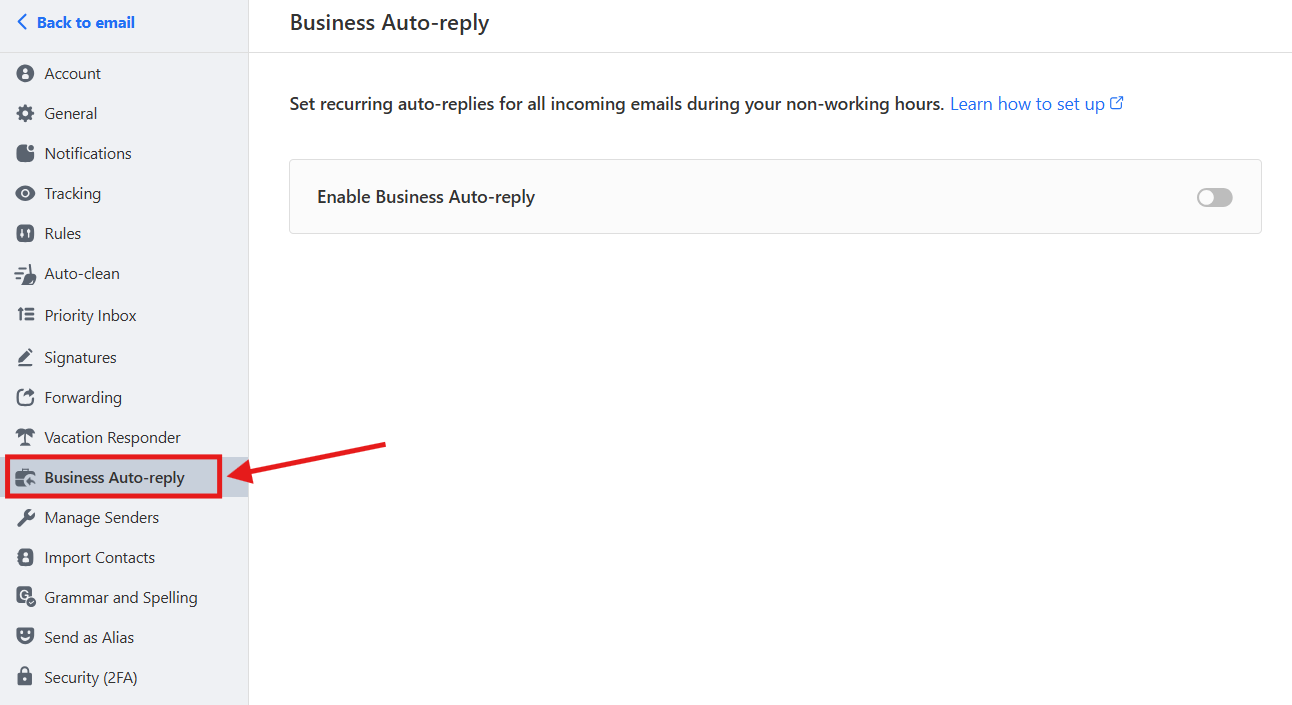This screenshot has height=705, width=1292.
Task: Click the Vacation Responder palm tree icon
Action: [x=26, y=437]
